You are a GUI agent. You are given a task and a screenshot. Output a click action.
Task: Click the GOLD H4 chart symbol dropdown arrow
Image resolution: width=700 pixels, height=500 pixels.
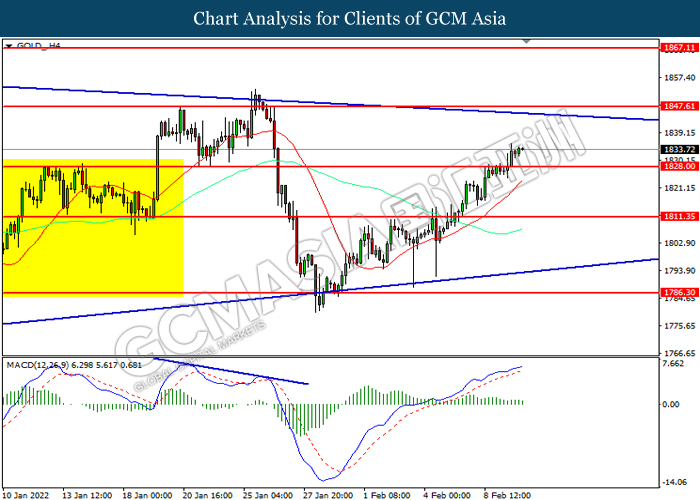tap(8, 46)
